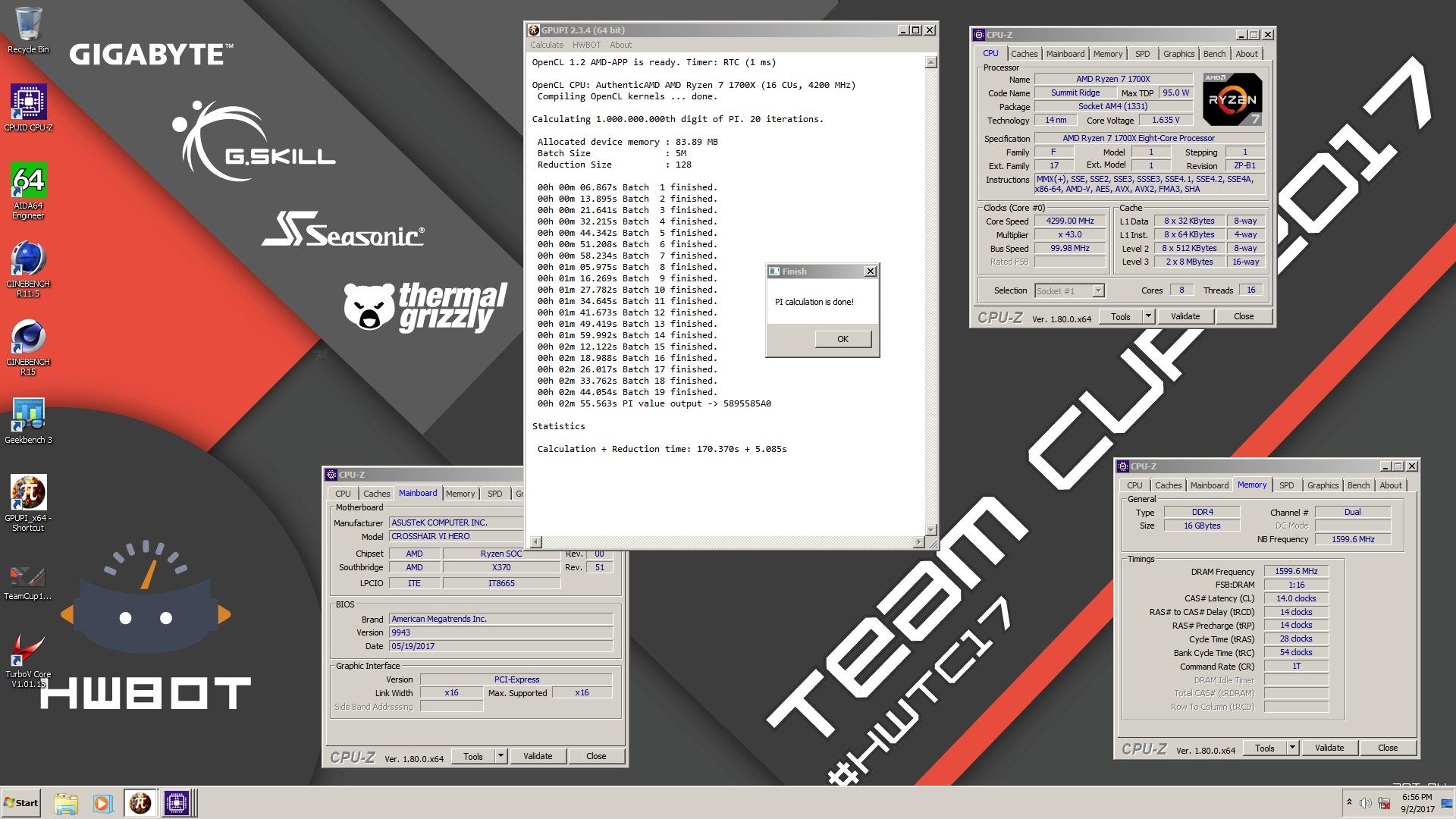
Task: Select Bench tab in top CPU-Z window
Action: [1214, 54]
